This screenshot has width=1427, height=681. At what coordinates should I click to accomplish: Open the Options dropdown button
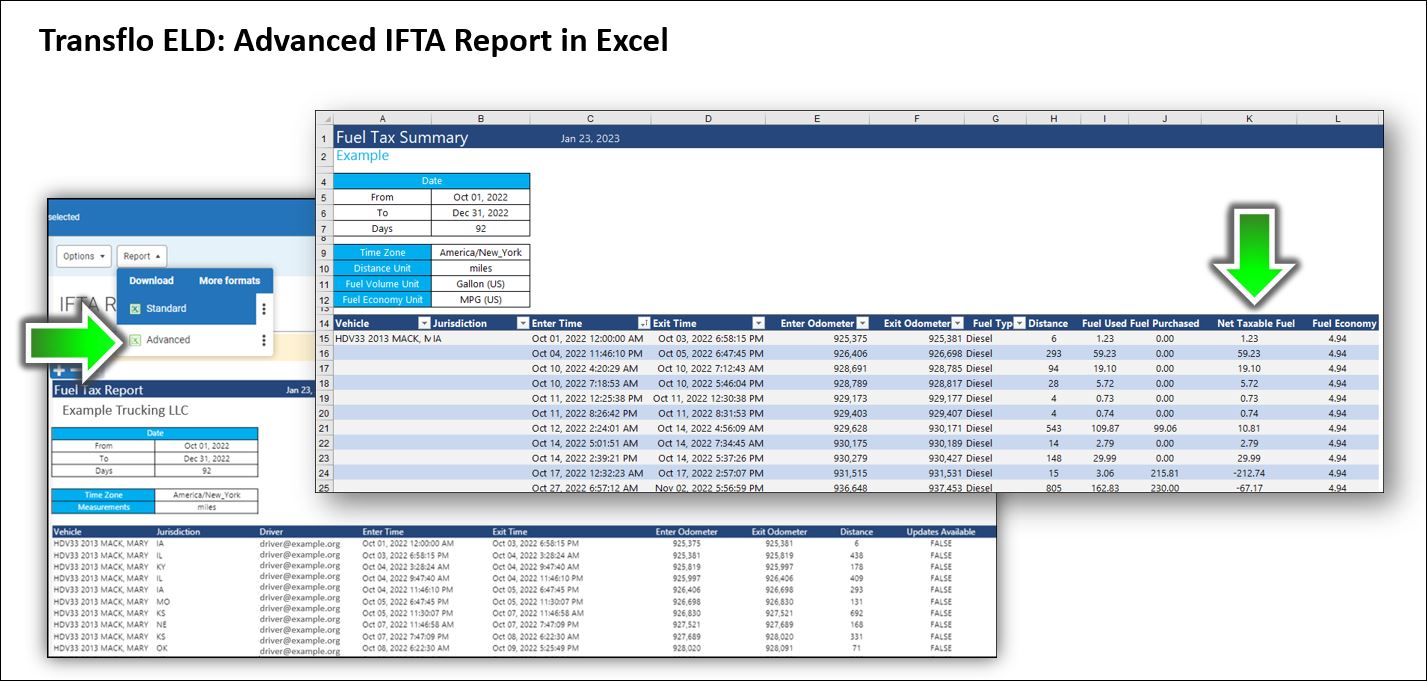83,256
